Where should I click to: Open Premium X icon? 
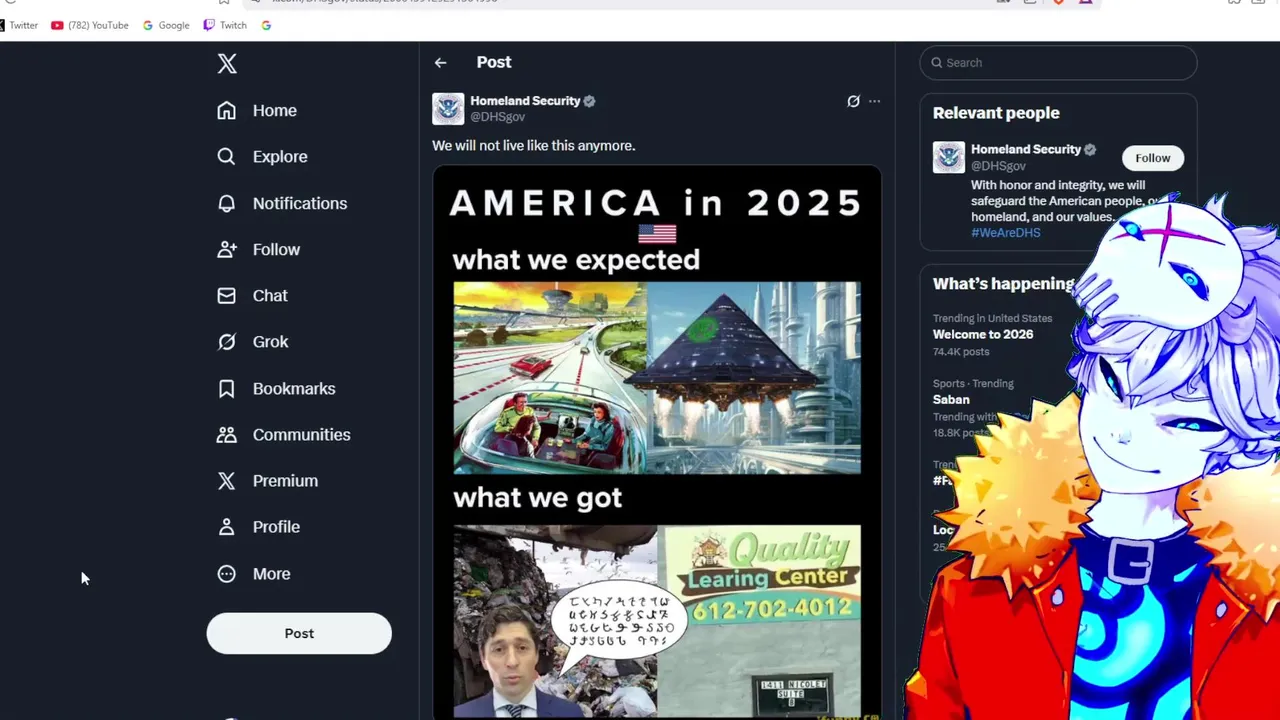[227, 481]
